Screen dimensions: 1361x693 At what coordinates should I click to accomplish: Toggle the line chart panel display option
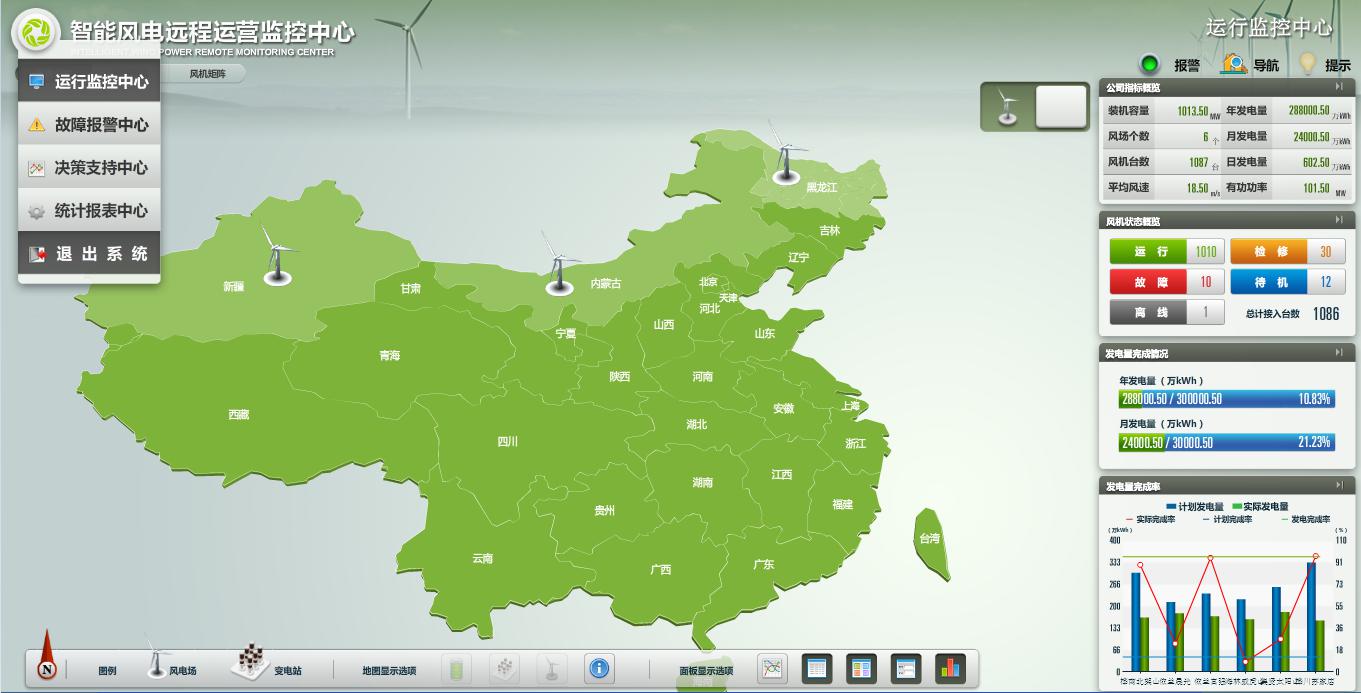coord(772,668)
